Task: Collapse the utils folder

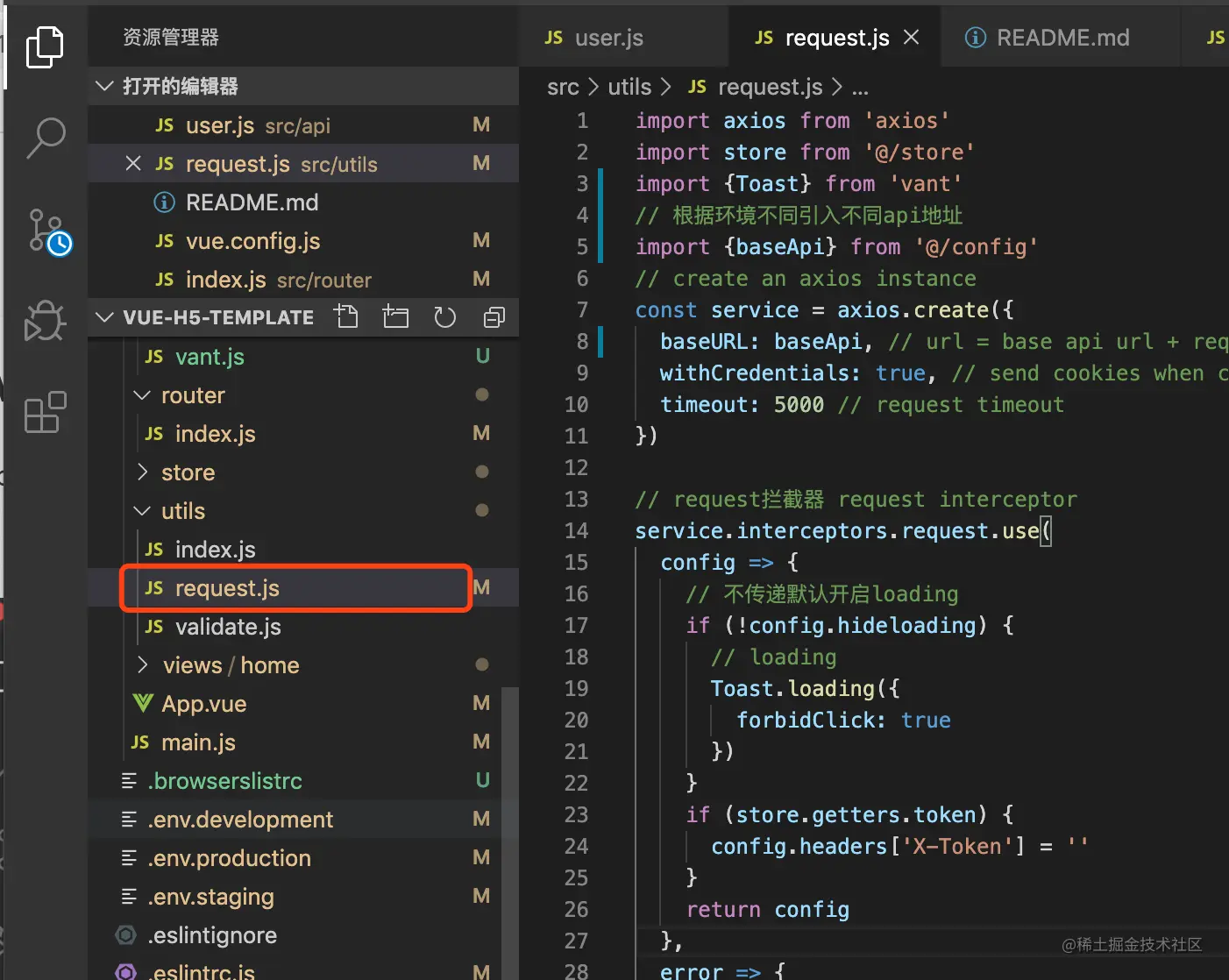Action: [x=143, y=511]
